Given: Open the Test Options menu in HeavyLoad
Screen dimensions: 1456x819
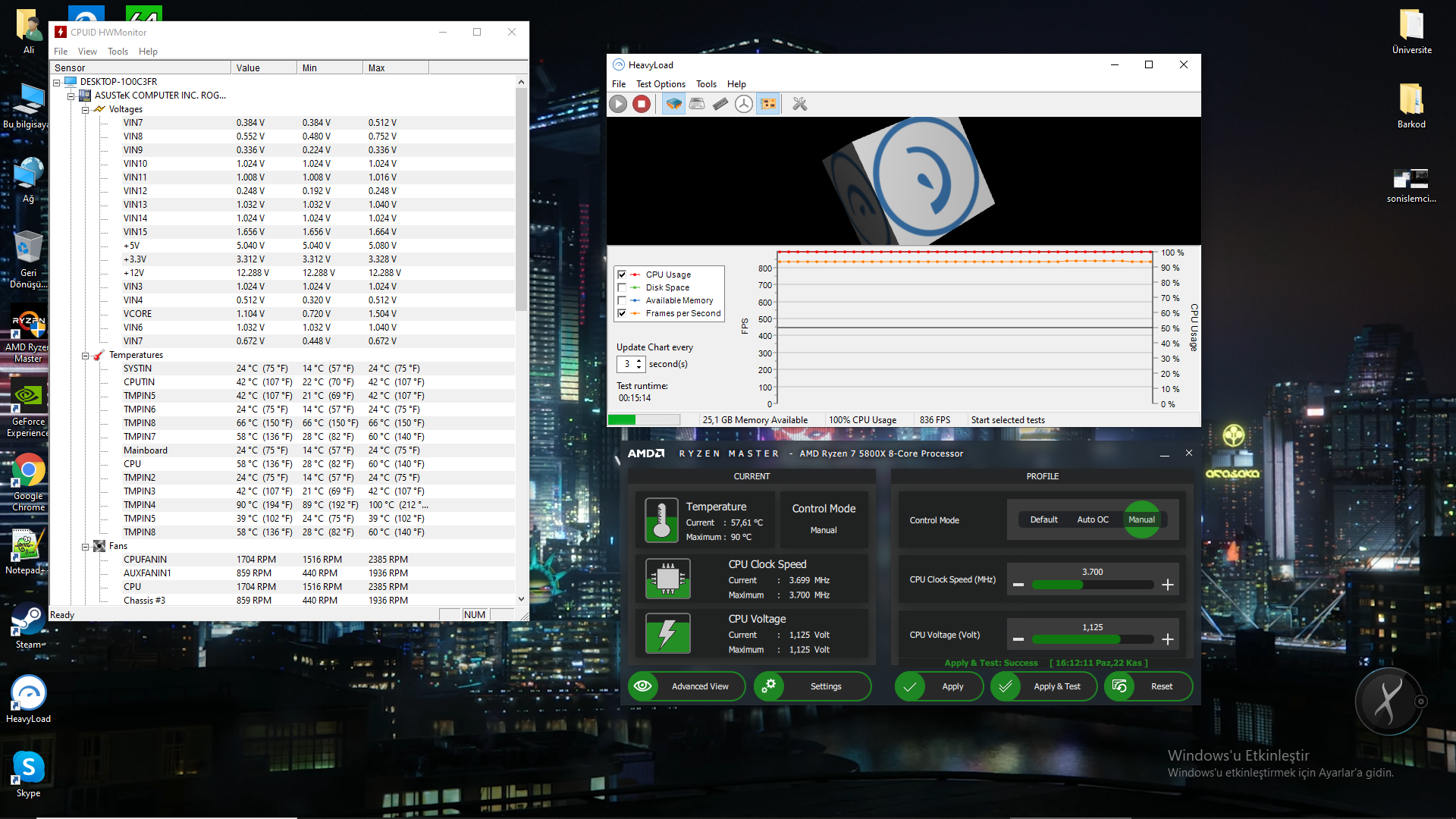Looking at the screenshot, I should tap(660, 84).
